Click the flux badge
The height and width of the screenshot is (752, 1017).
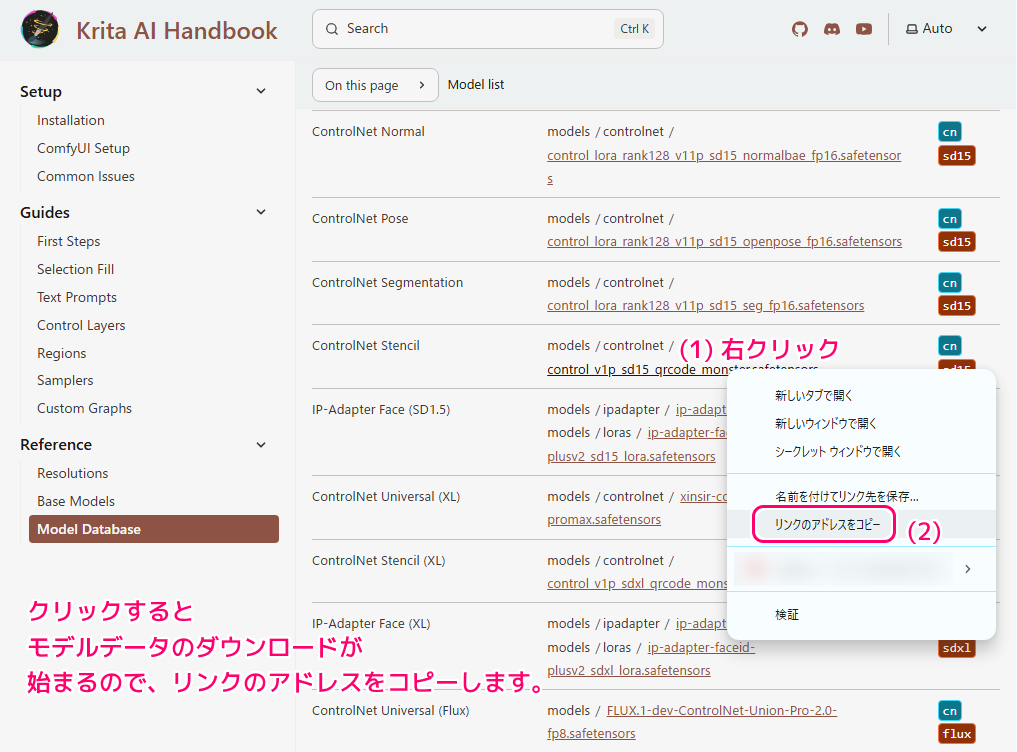(957, 734)
